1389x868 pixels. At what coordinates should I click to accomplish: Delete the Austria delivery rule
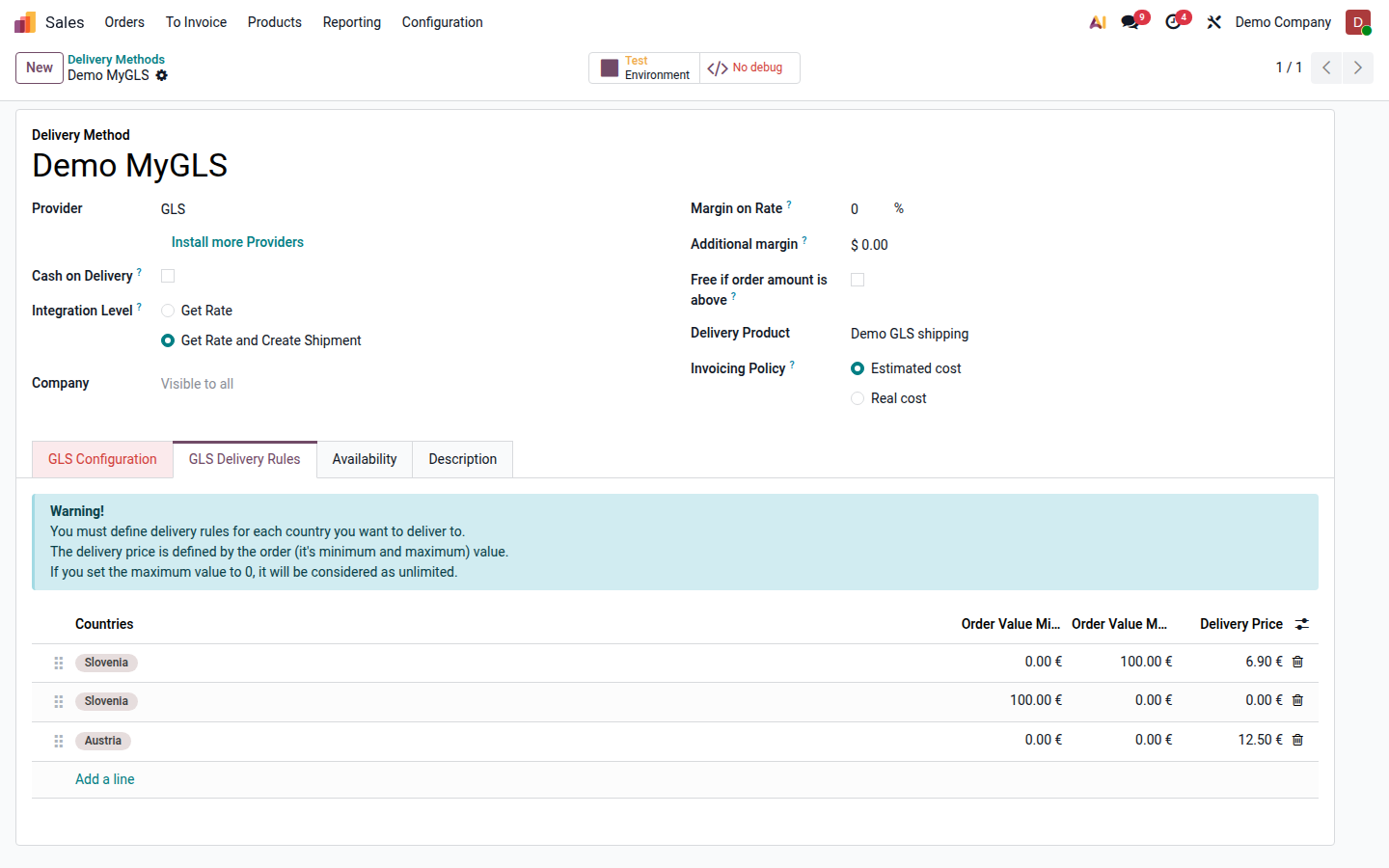coord(1297,740)
